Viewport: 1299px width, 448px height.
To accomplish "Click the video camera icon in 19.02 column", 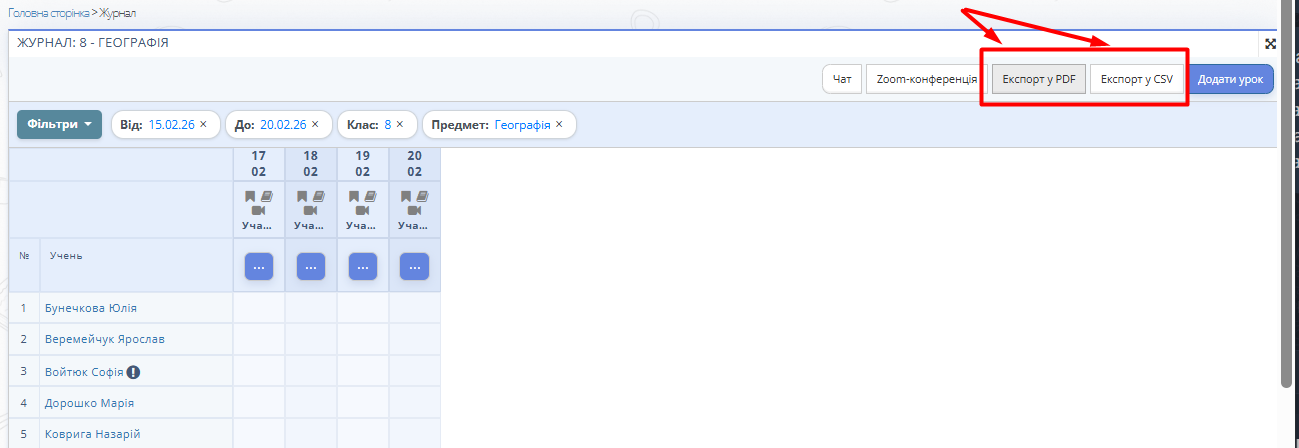I will pyautogui.click(x=362, y=211).
